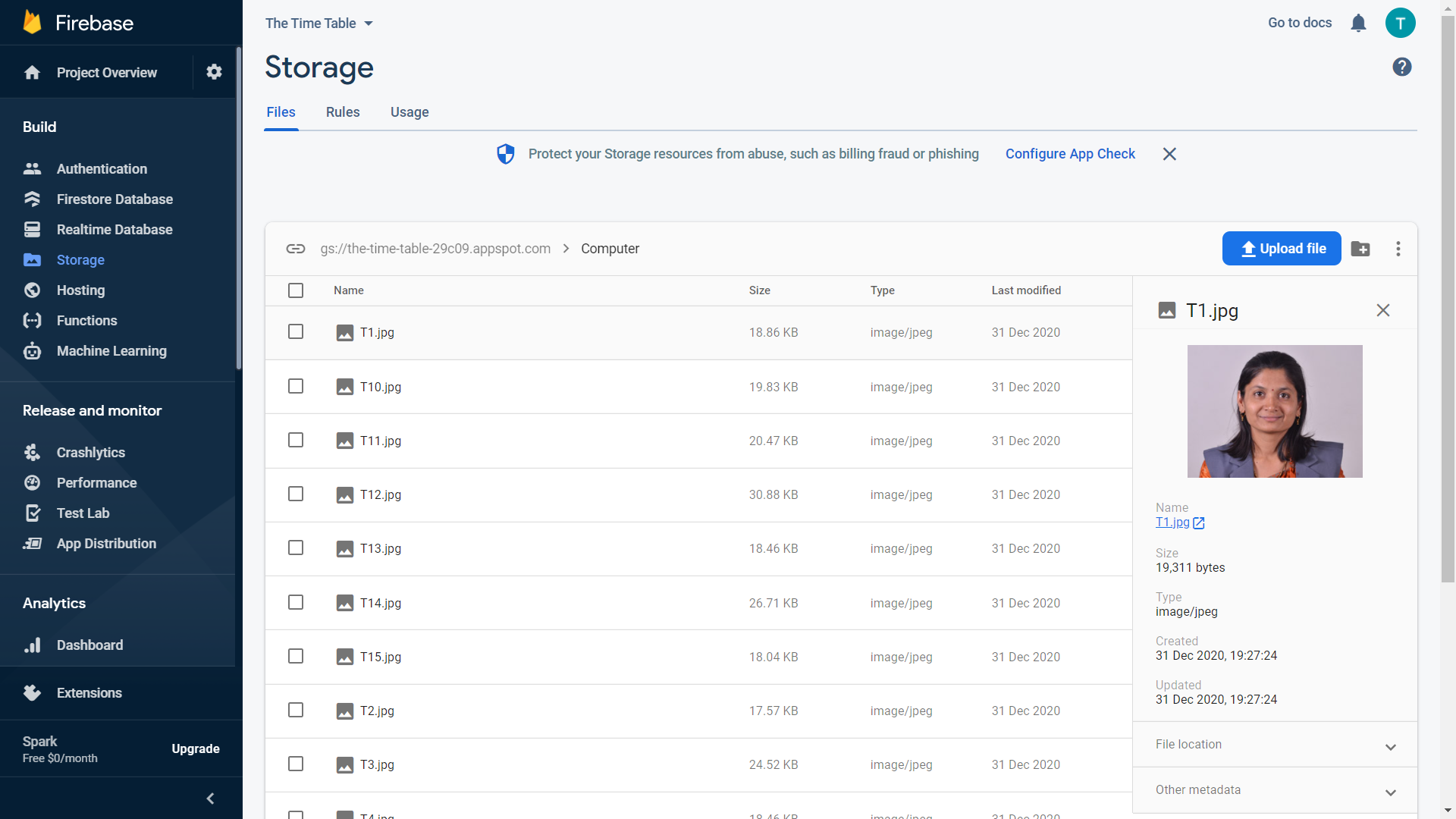
Task: Create a new folder in Storage
Action: click(x=1360, y=248)
